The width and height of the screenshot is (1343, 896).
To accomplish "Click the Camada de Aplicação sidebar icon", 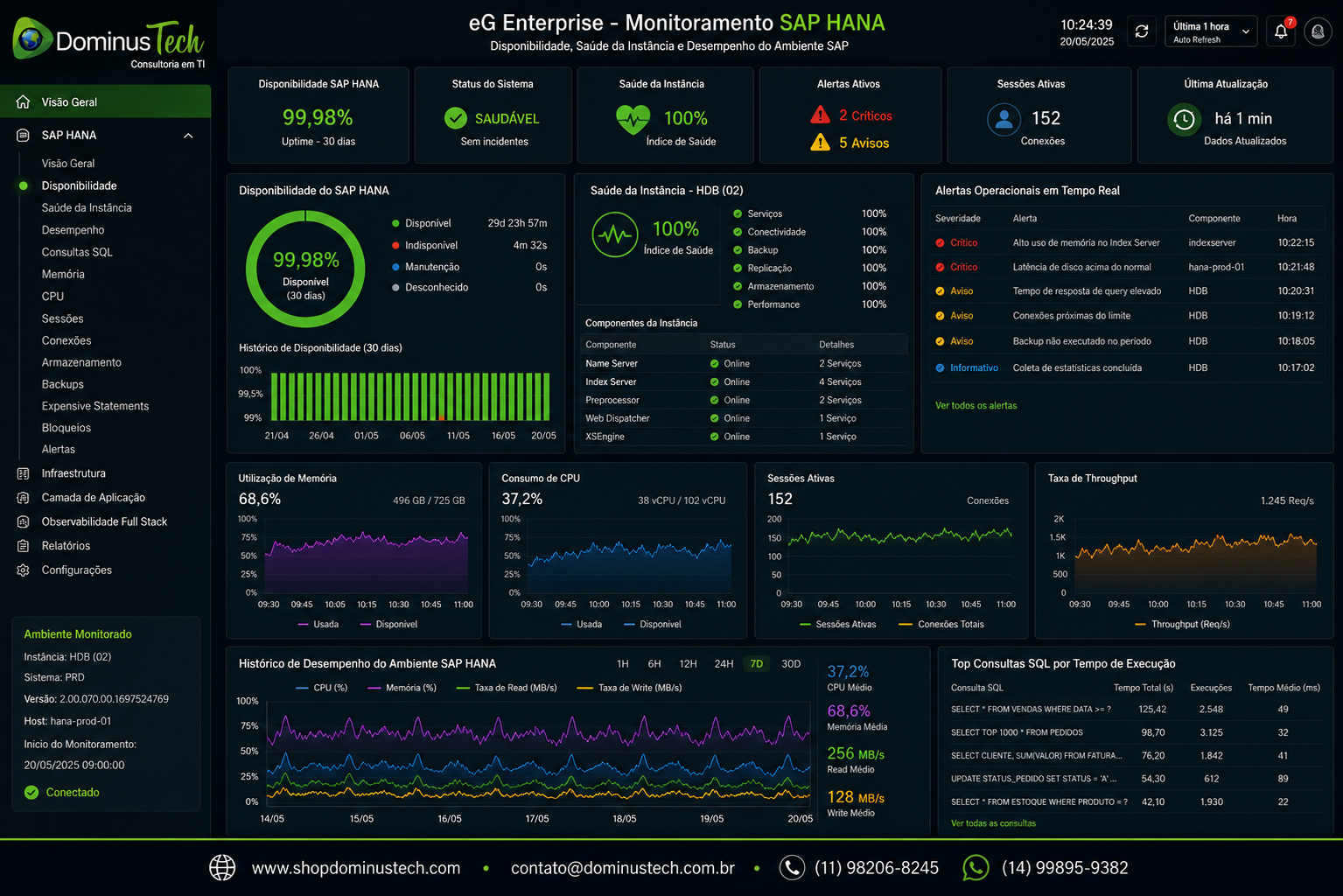I will [24, 497].
